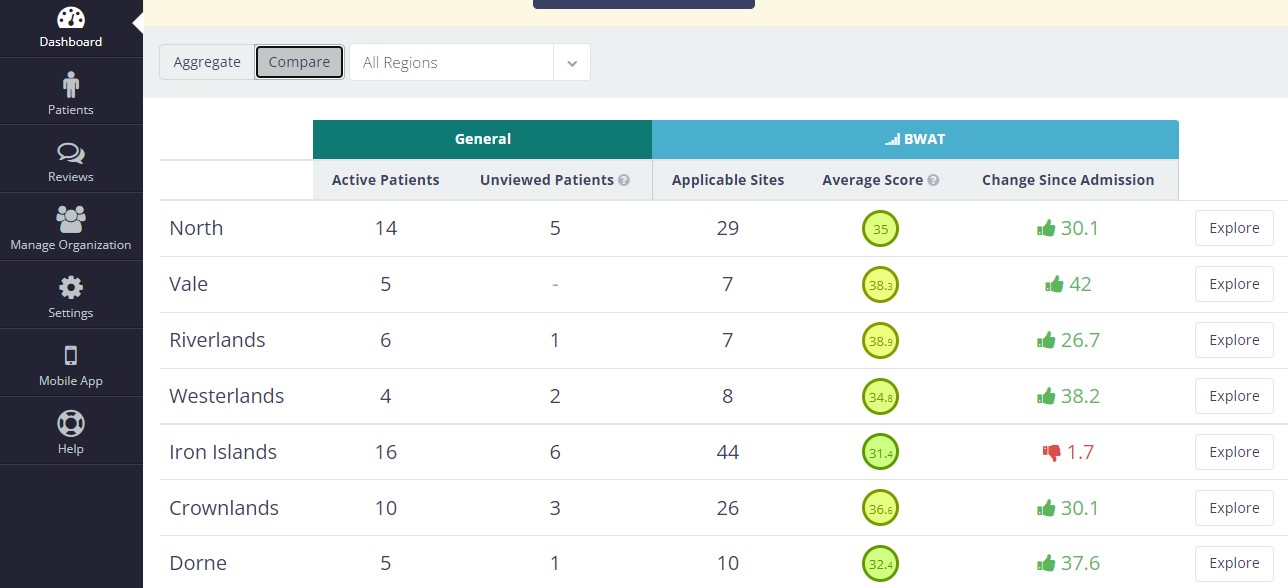Open Help lifebuoy icon
Viewport: 1288px width, 588px height.
71,423
